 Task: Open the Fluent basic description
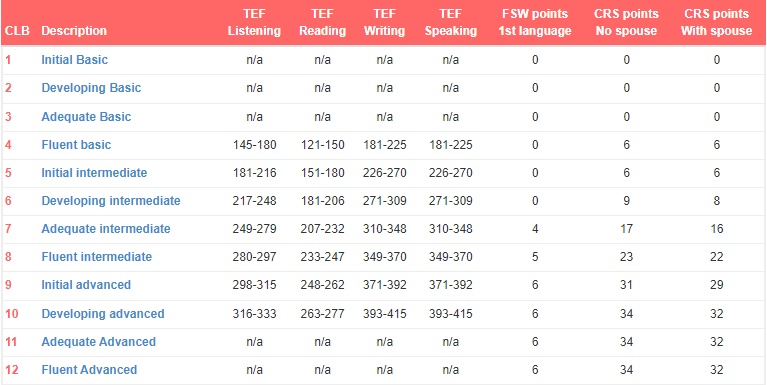tap(76, 145)
